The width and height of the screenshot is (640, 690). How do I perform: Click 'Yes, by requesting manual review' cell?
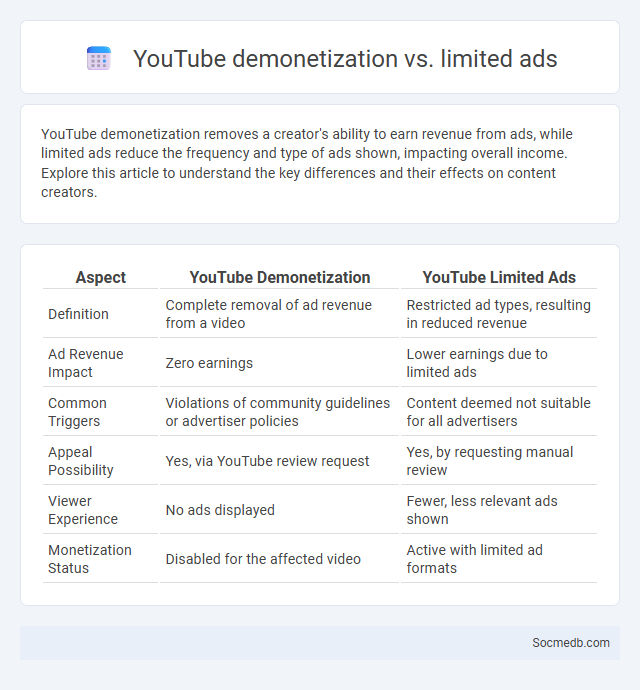pyautogui.click(x=489, y=461)
